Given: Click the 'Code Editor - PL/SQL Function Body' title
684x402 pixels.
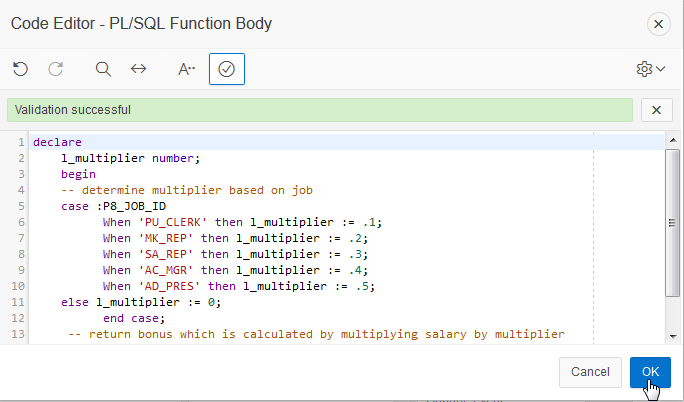Looking at the screenshot, I should [x=141, y=24].
